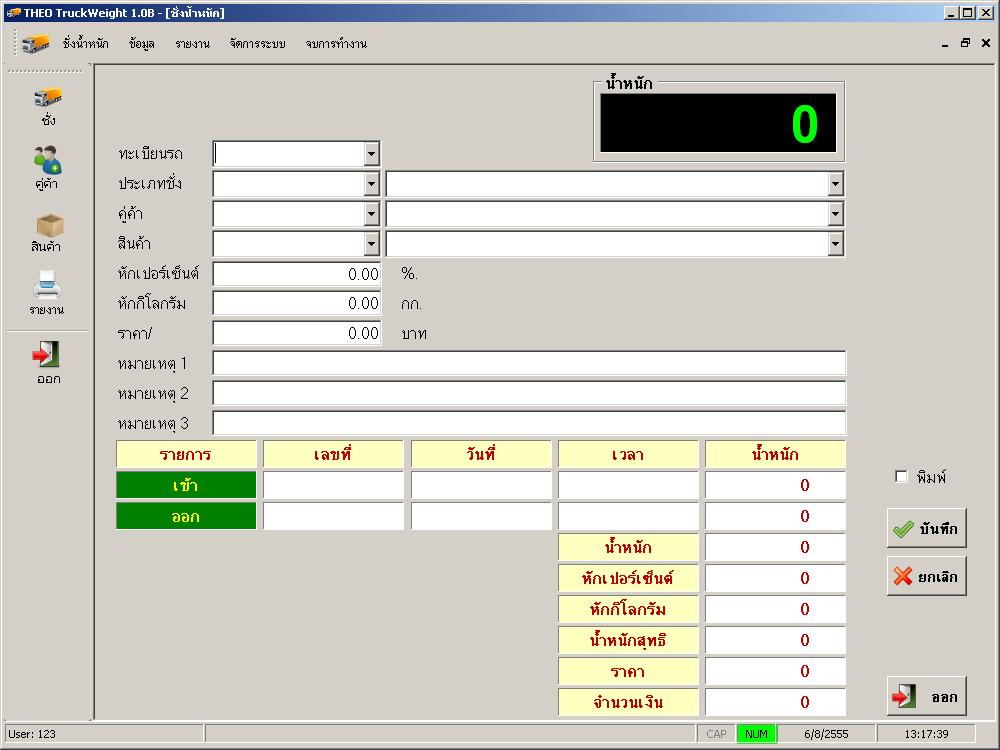Click the green เข้า weigh-in button
Screen dimensions: 1000x750
[x=186, y=485]
